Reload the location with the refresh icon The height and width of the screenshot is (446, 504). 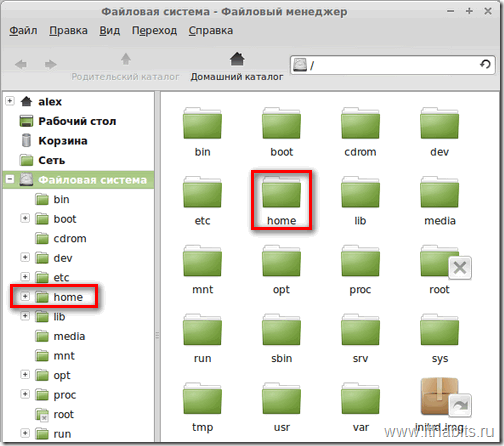pyautogui.click(x=485, y=64)
